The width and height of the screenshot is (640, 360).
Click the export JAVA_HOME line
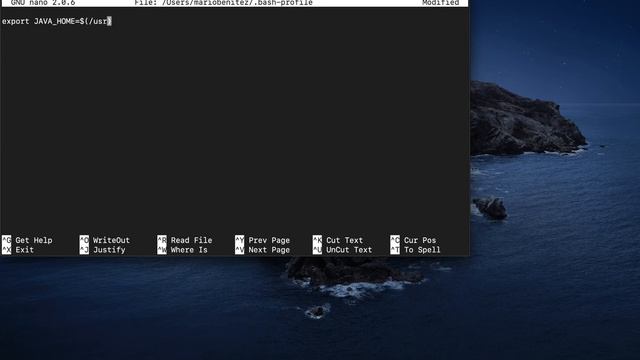click(x=57, y=21)
